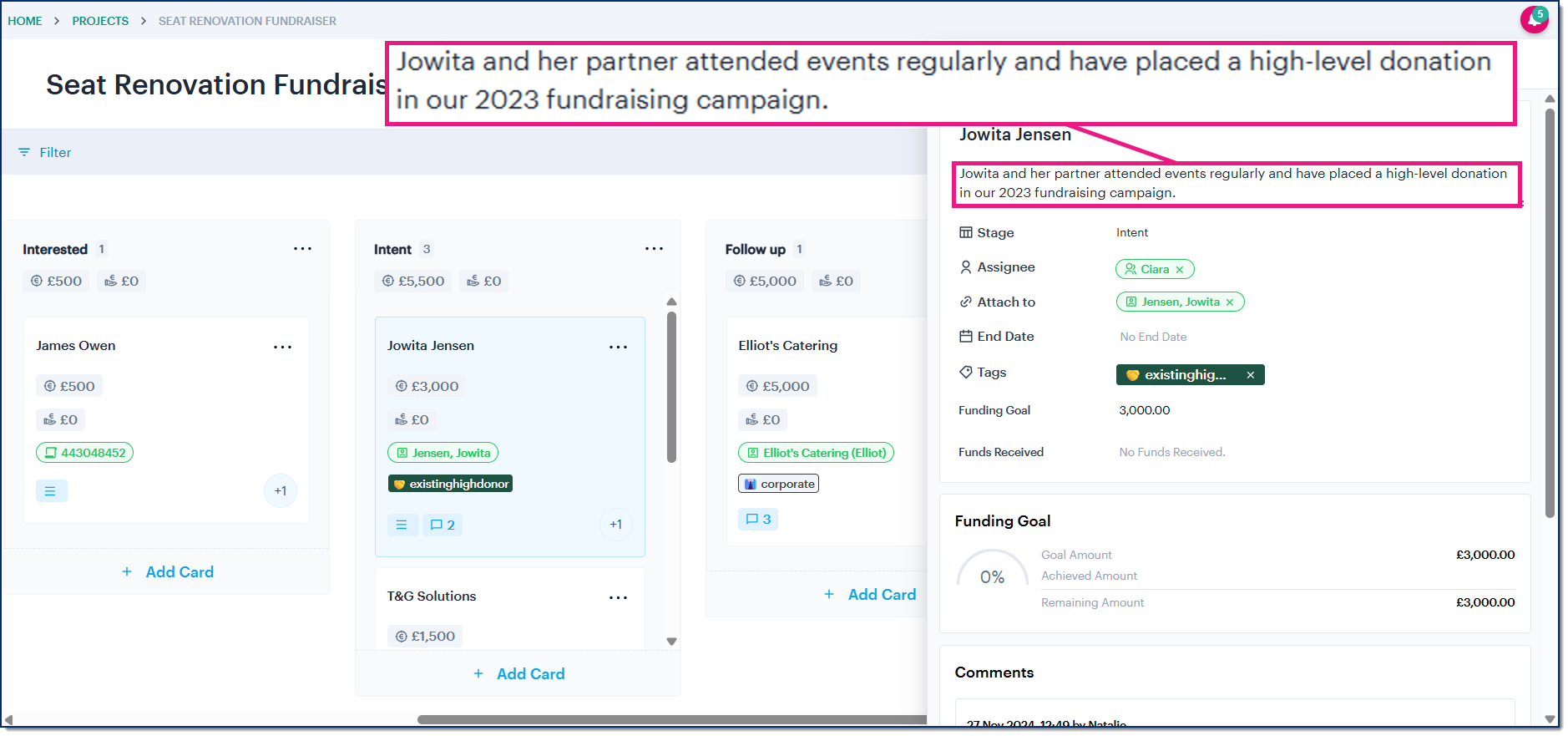This screenshot has width=1568, height=736.
Task: Click Intent column scroll down arrow
Action: pyautogui.click(x=671, y=642)
